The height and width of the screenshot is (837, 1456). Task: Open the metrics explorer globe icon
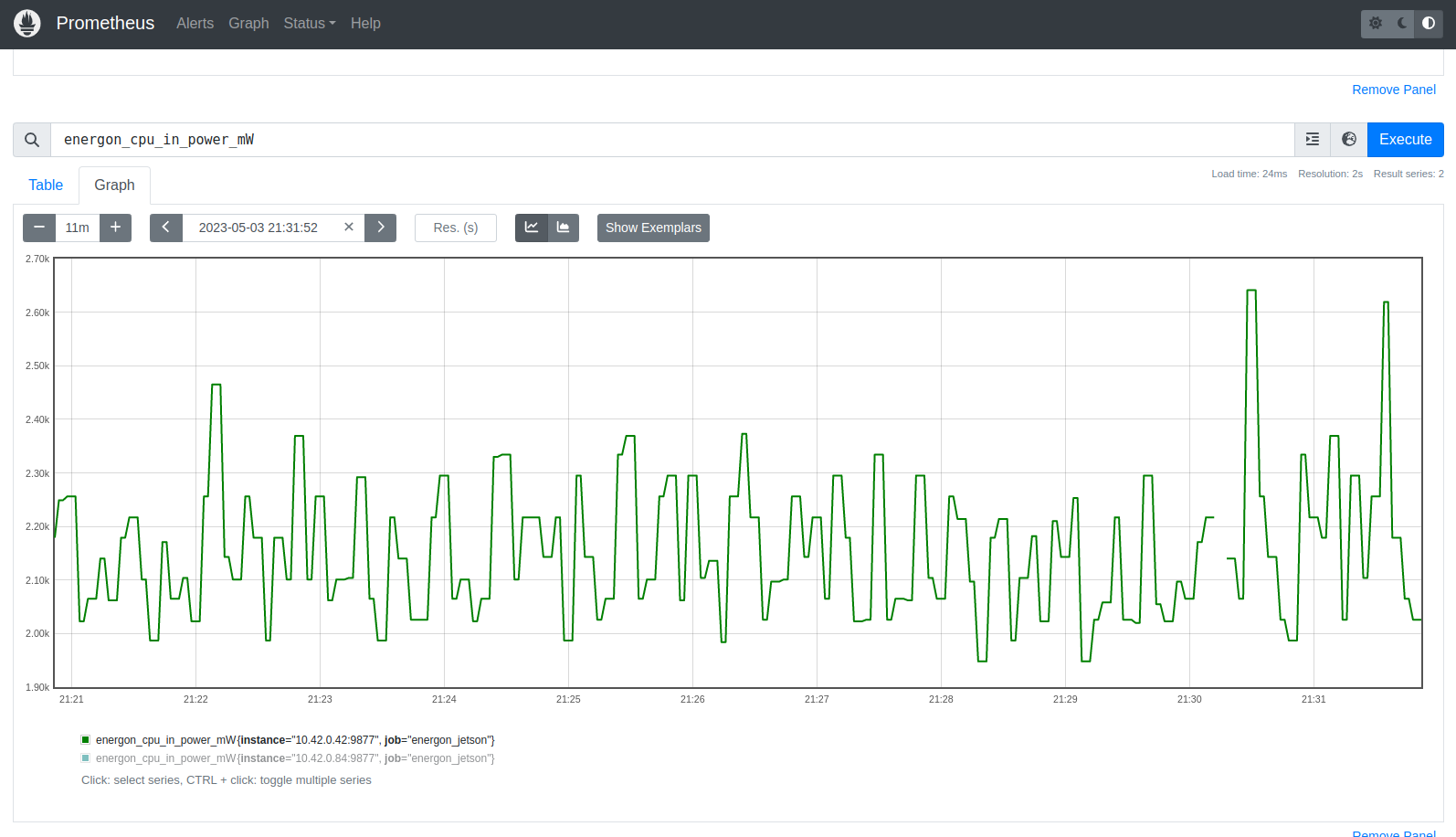pyautogui.click(x=1349, y=140)
